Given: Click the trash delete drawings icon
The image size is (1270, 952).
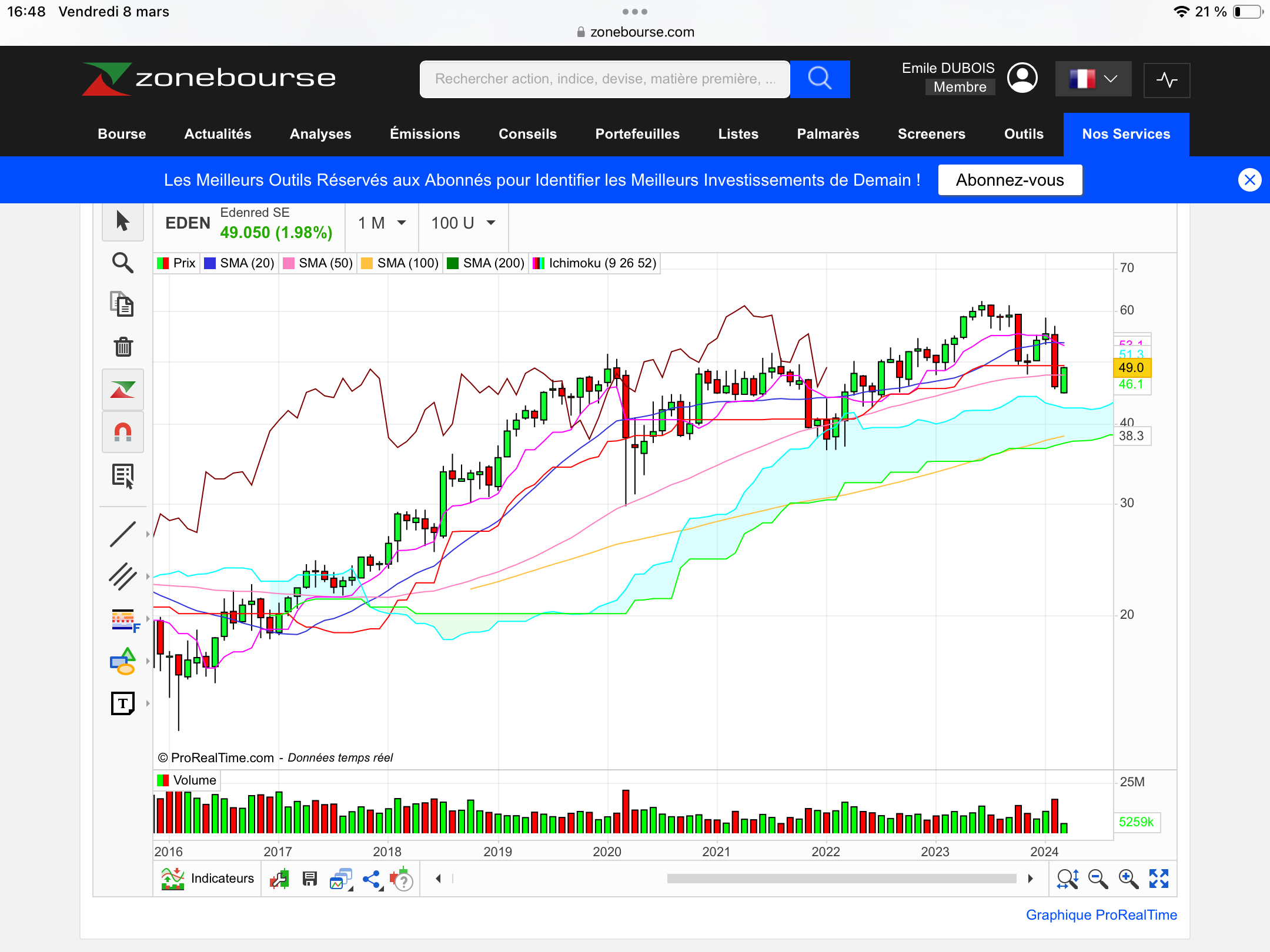Looking at the screenshot, I should coord(122,347).
